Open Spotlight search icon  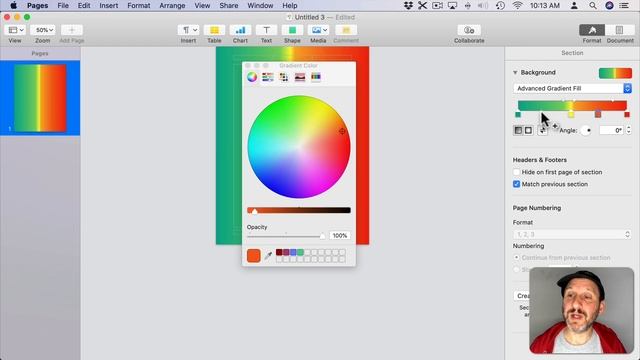pyautogui.click(x=593, y=6)
